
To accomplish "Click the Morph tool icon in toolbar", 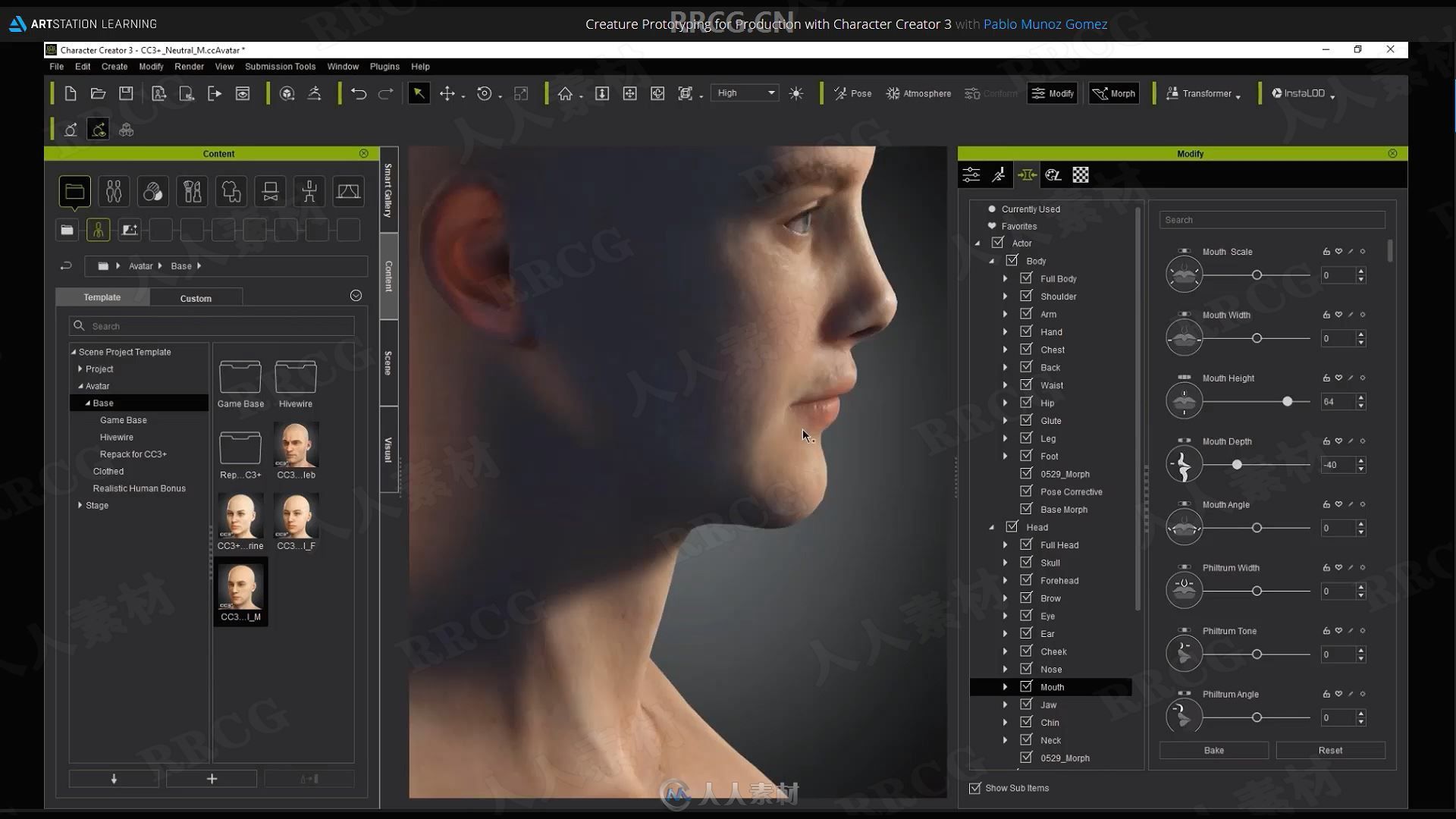I will 1113,92.
